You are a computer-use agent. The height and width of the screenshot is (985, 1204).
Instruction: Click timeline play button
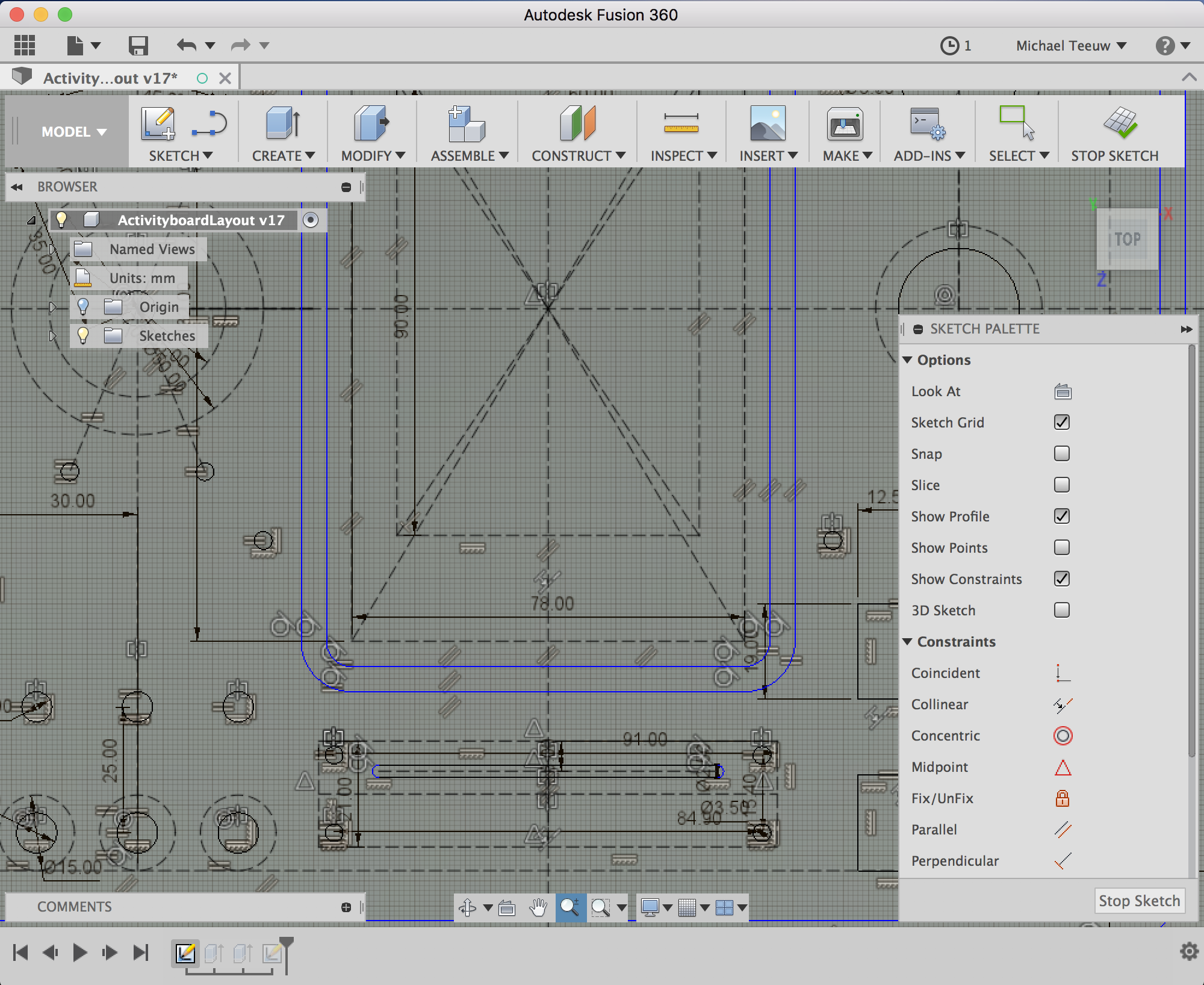click(x=79, y=952)
